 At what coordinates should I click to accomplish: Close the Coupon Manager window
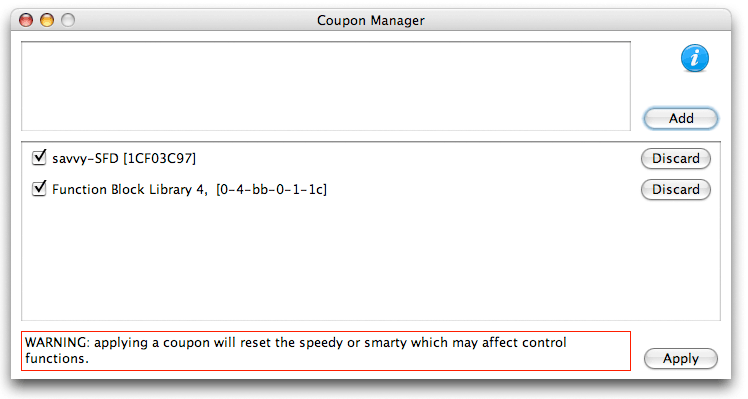[26, 20]
